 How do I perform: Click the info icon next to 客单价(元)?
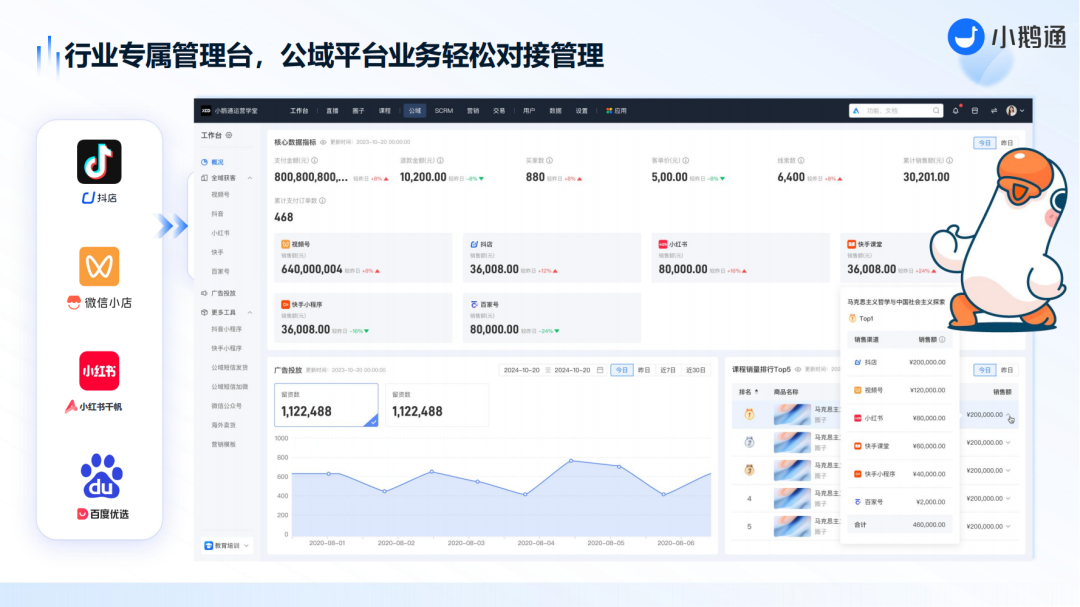pos(686,161)
